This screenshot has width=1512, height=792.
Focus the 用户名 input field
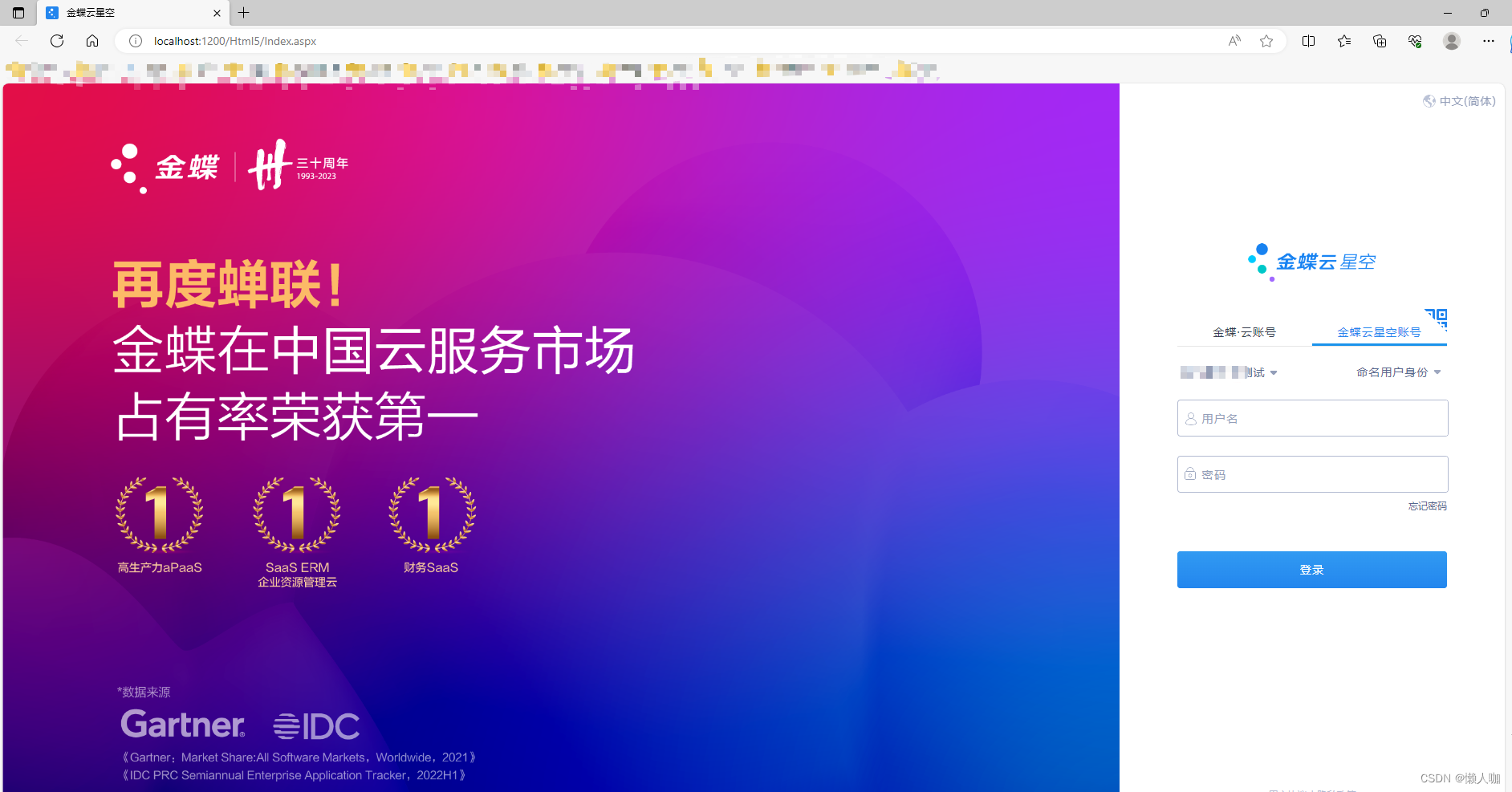tap(1312, 418)
